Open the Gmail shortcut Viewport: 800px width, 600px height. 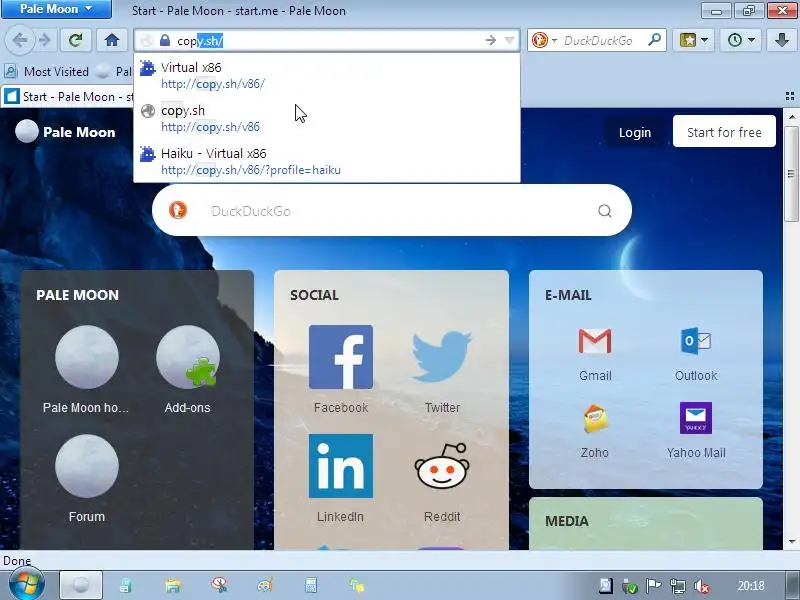[x=595, y=354]
